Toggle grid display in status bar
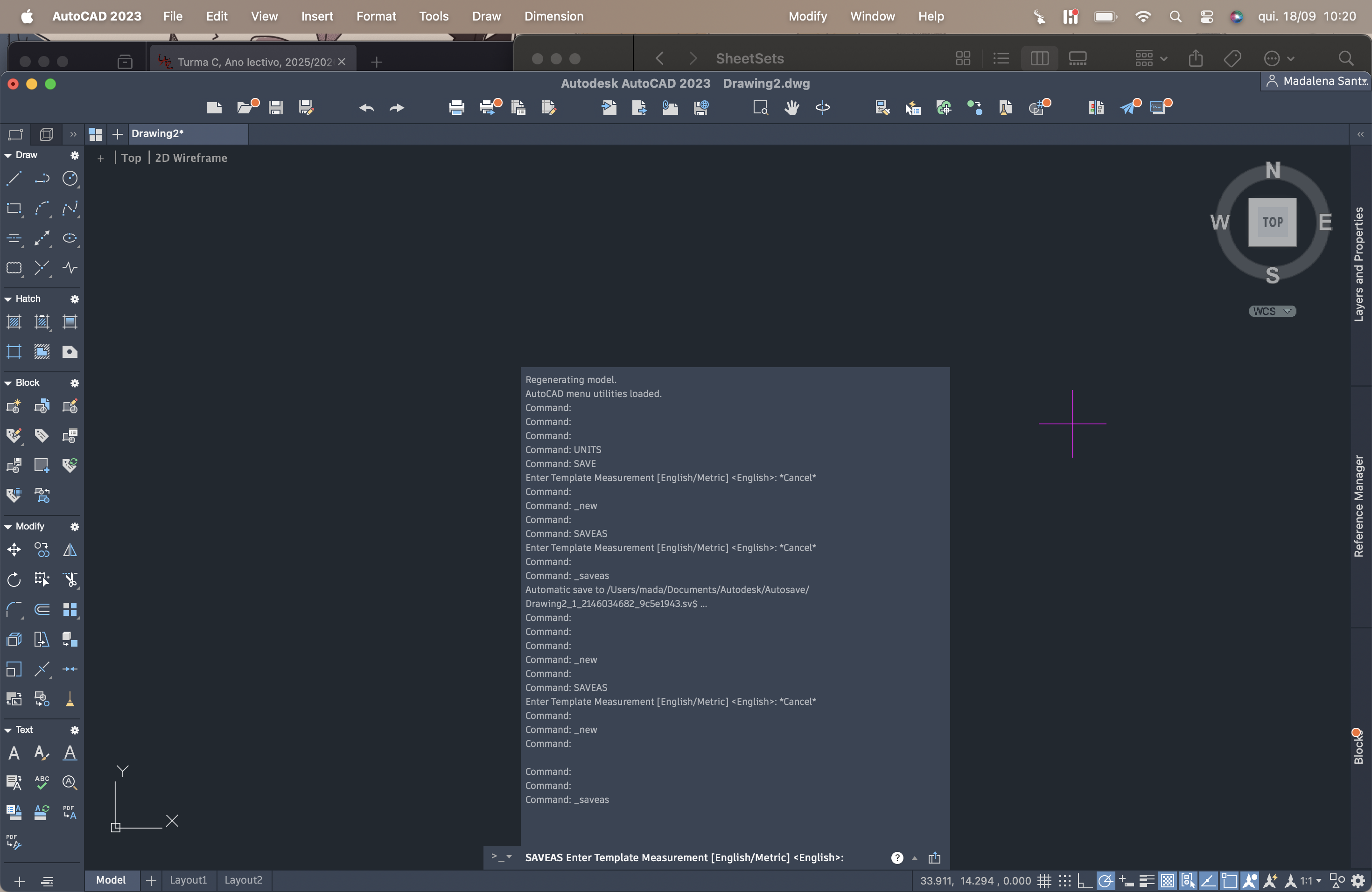This screenshot has width=1372, height=892. (1044, 880)
